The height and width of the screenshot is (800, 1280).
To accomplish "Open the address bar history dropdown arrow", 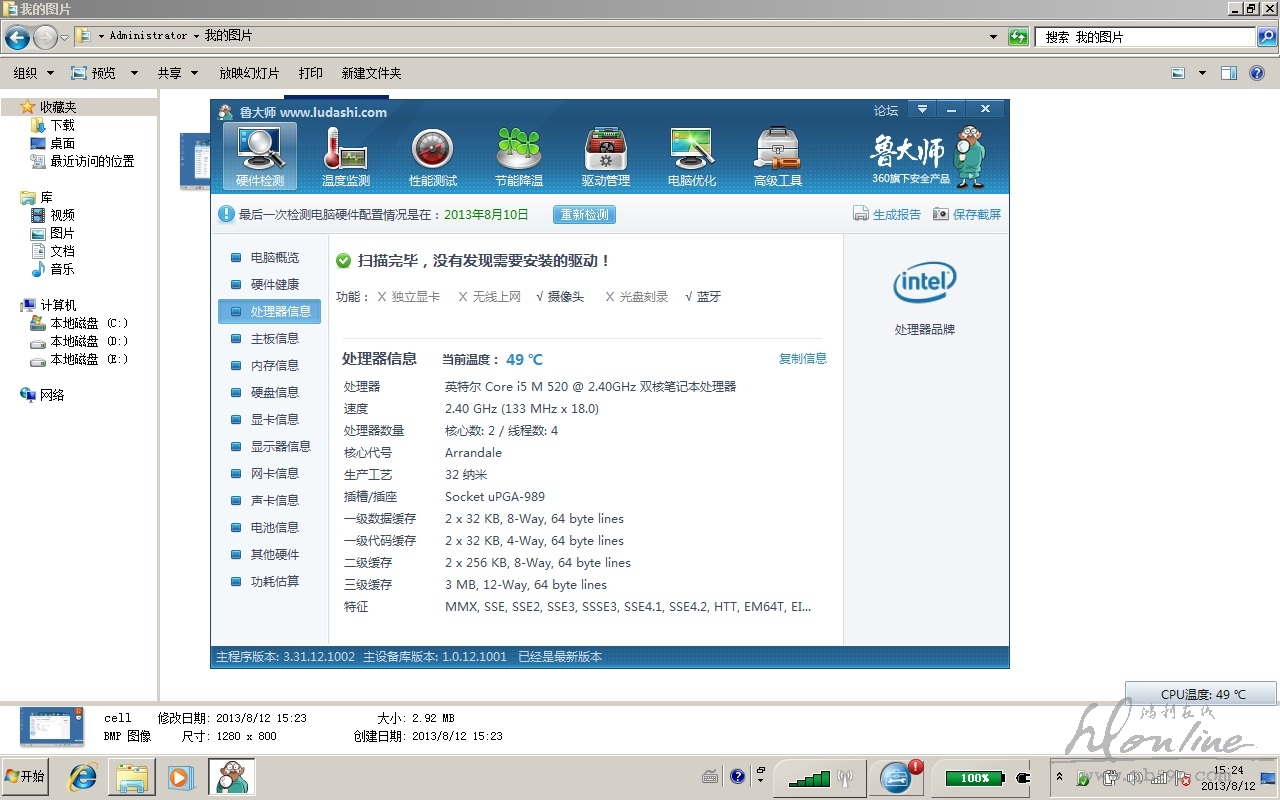I will tap(993, 37).
